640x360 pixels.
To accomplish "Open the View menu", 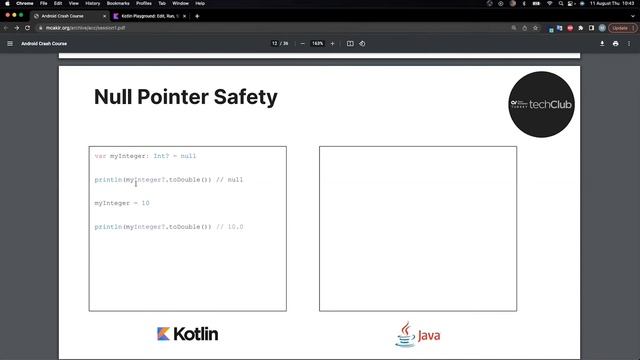I will [73, 3].
